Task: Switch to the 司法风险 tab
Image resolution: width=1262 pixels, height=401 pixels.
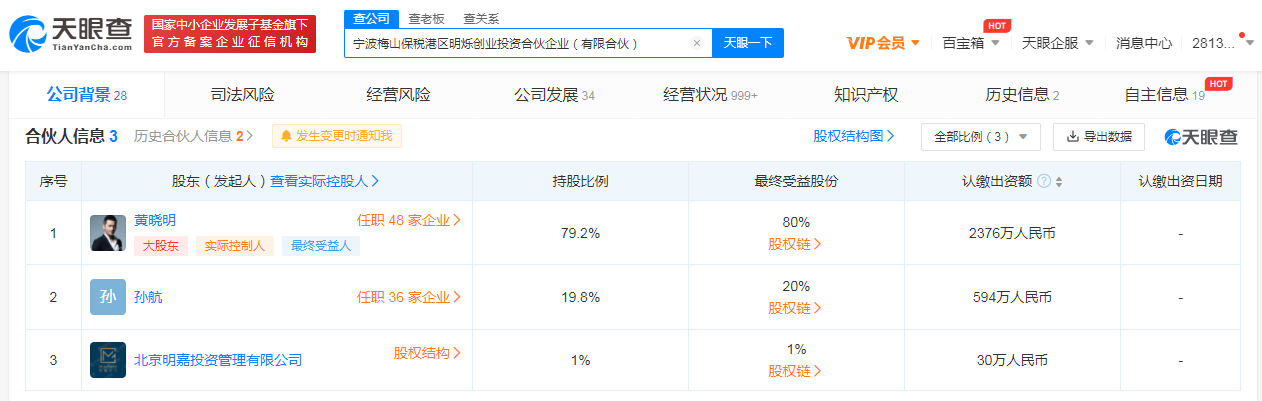Action: point(242,95)
